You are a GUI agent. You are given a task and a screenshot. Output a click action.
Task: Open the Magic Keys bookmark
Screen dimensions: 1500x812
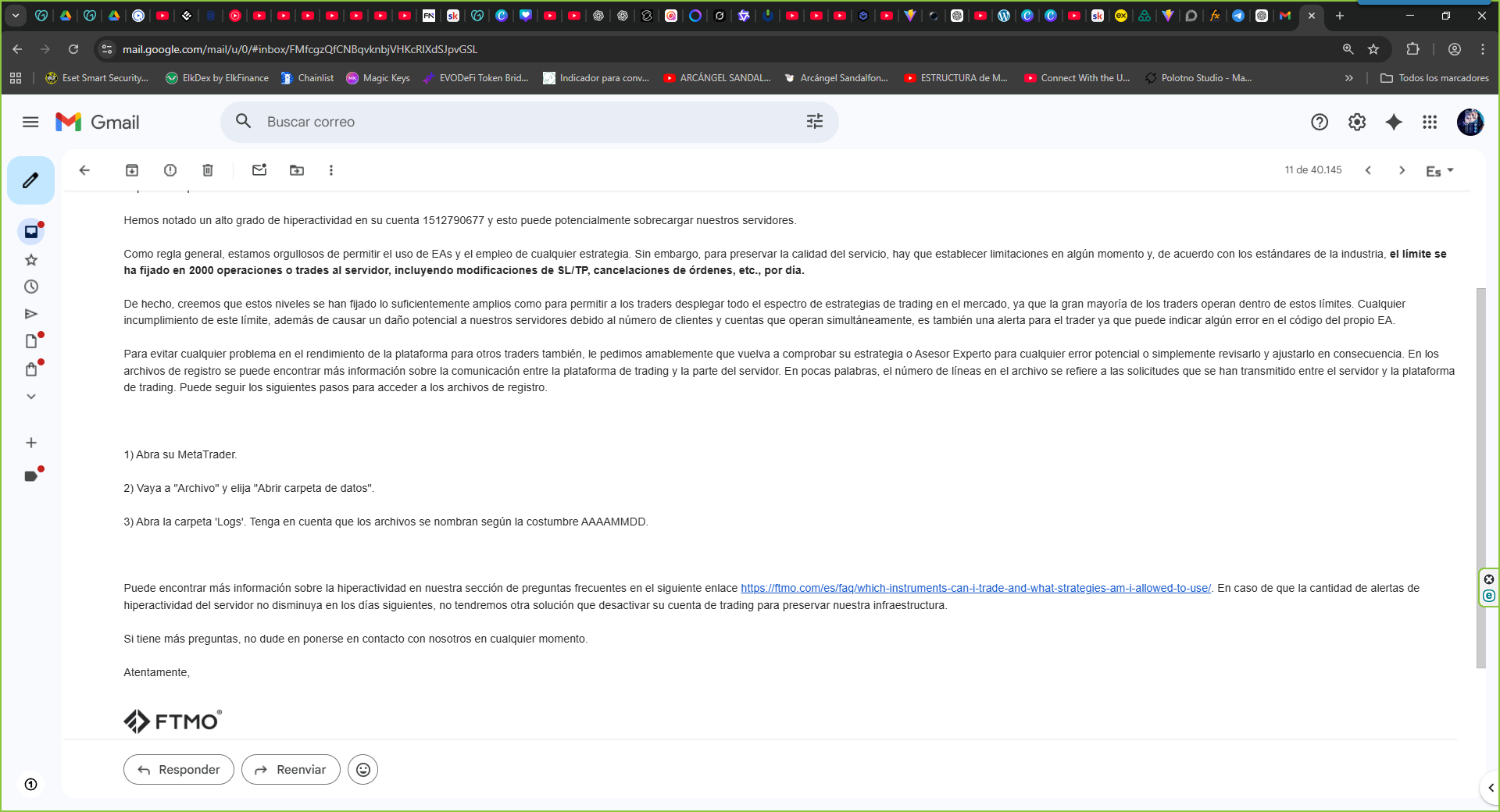378,78
